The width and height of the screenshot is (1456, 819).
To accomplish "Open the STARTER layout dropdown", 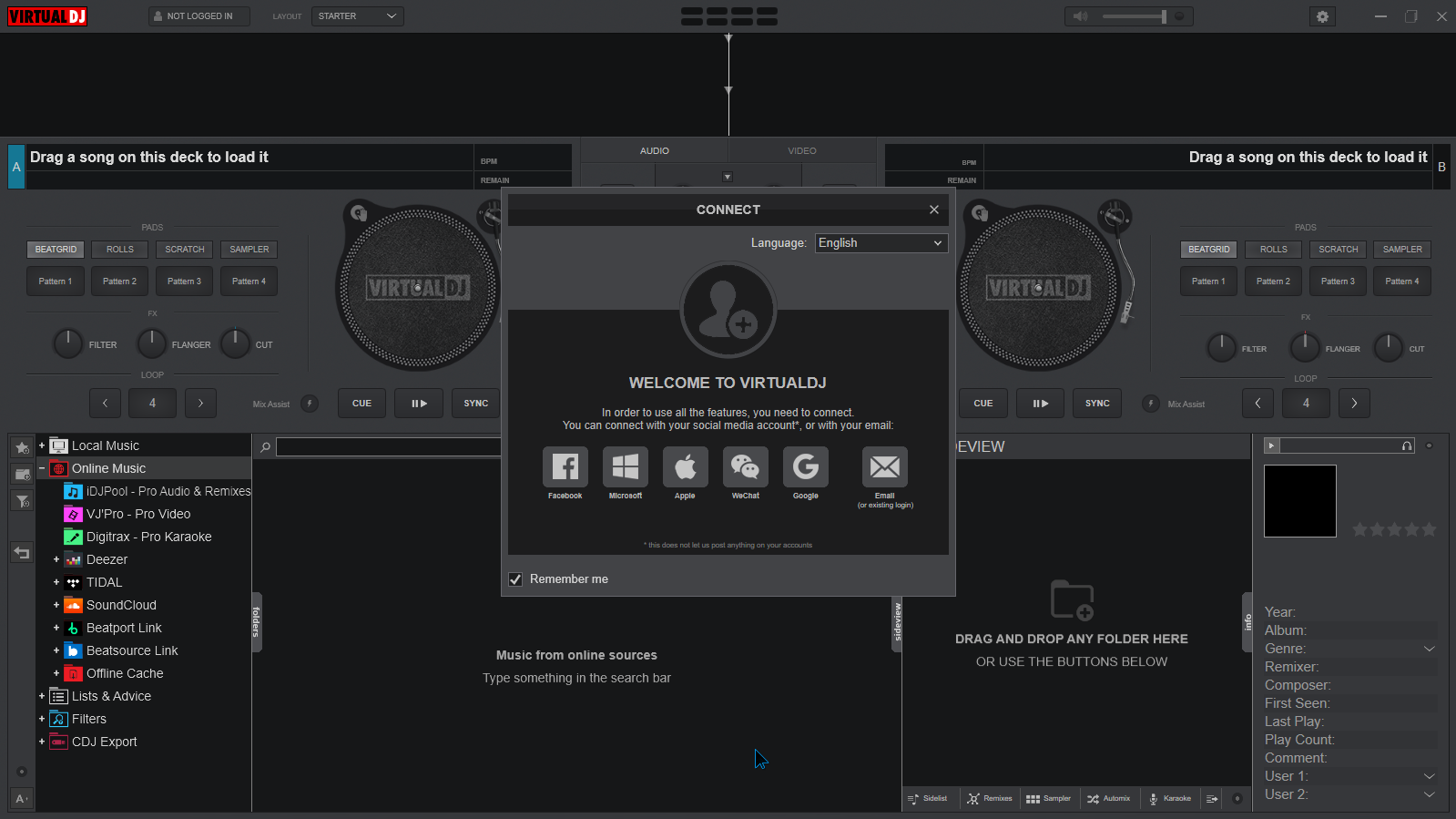I will (357, 16).
